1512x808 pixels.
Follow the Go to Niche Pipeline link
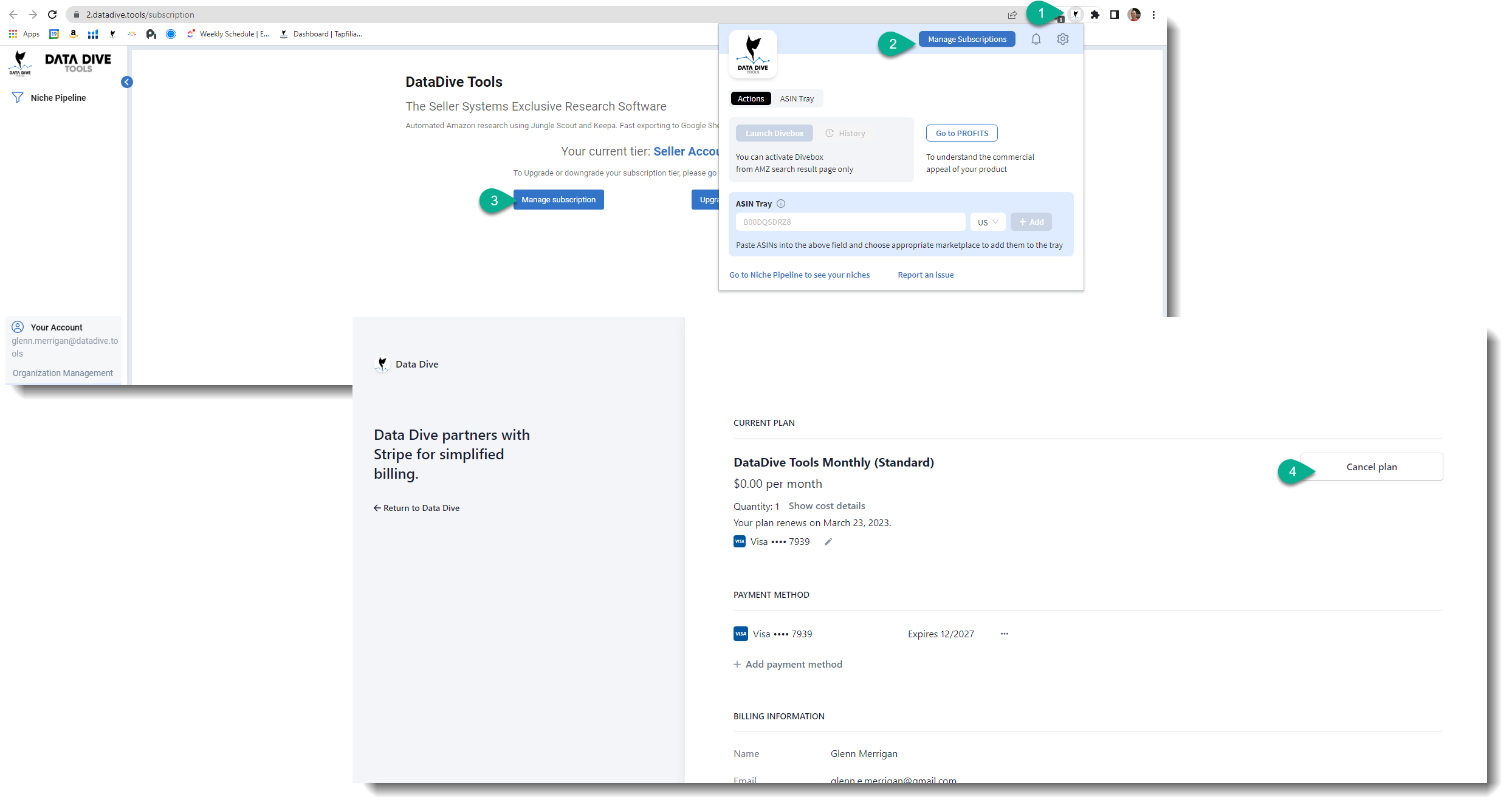[799, 275]
